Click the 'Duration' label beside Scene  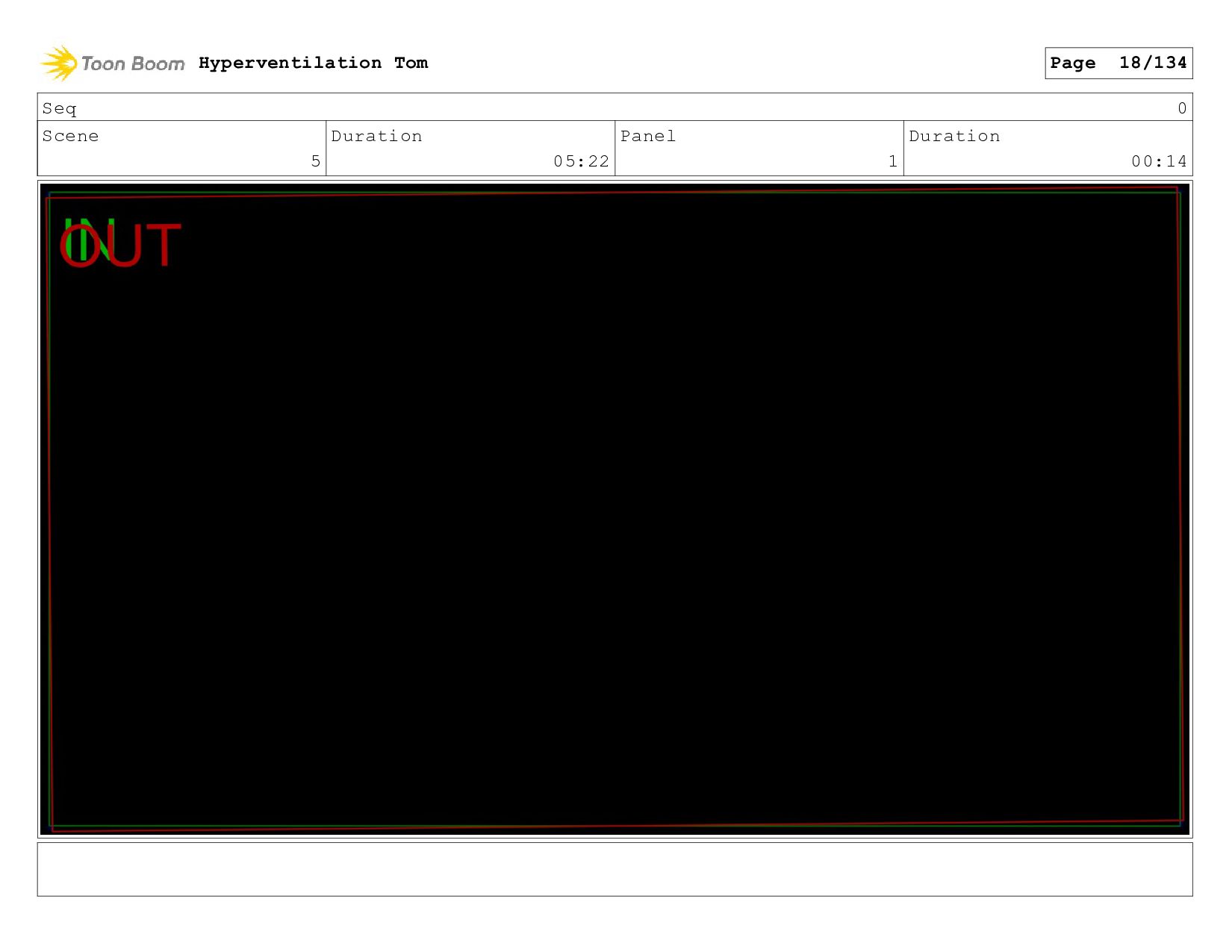click(377, 136)
